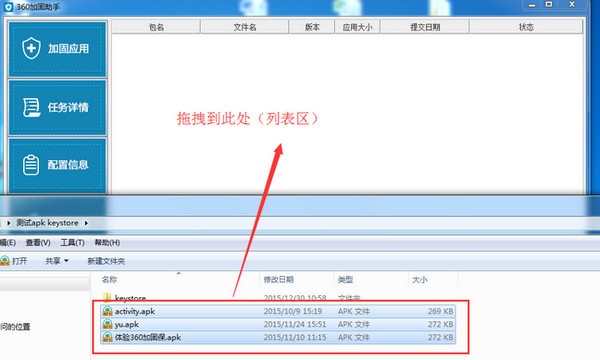This screenshot has width=600, height=360.
Task: Select the activity.apk file
Action: 278,311
